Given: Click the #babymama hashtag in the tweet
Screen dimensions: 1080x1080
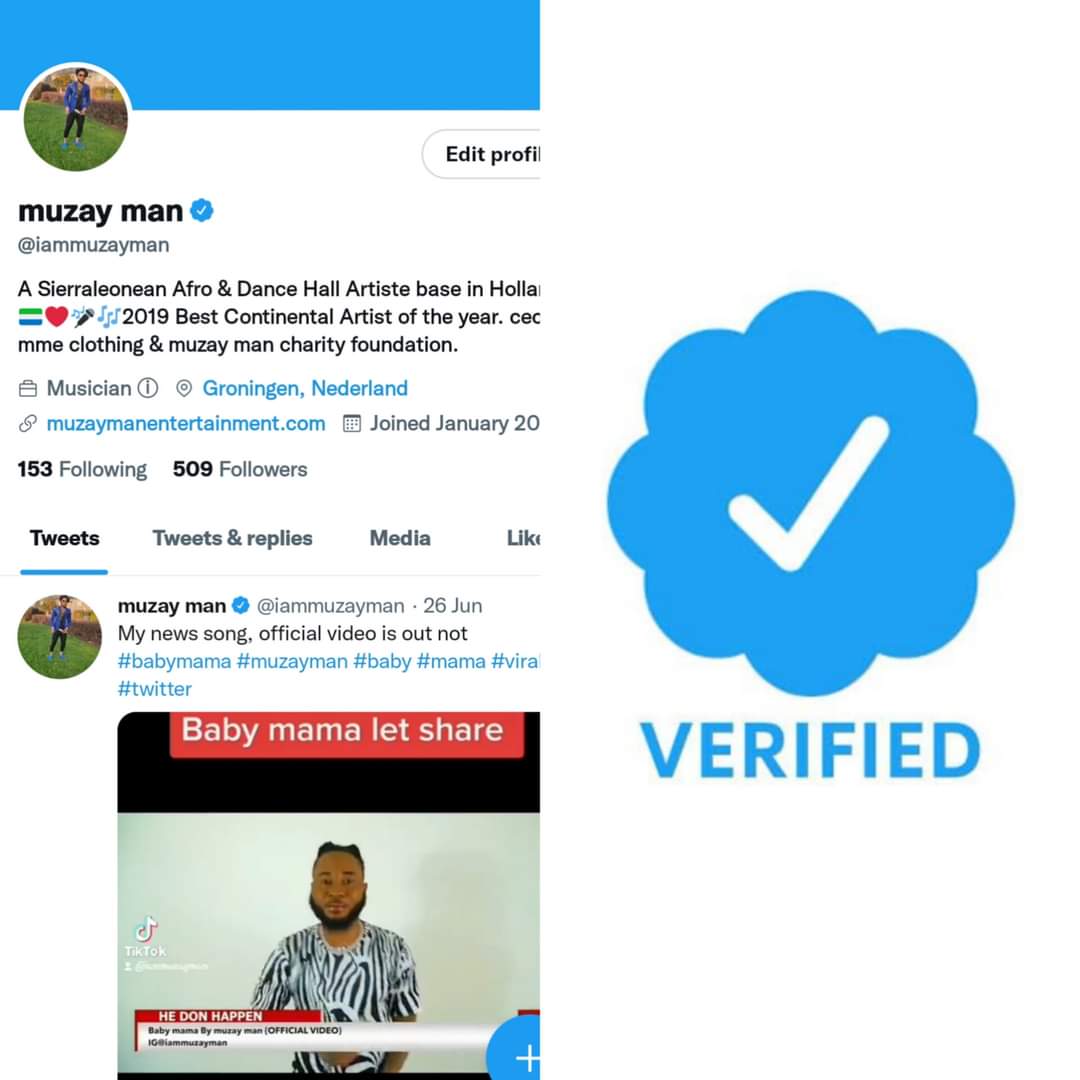Looking at the screenshot, I should 174,661.
